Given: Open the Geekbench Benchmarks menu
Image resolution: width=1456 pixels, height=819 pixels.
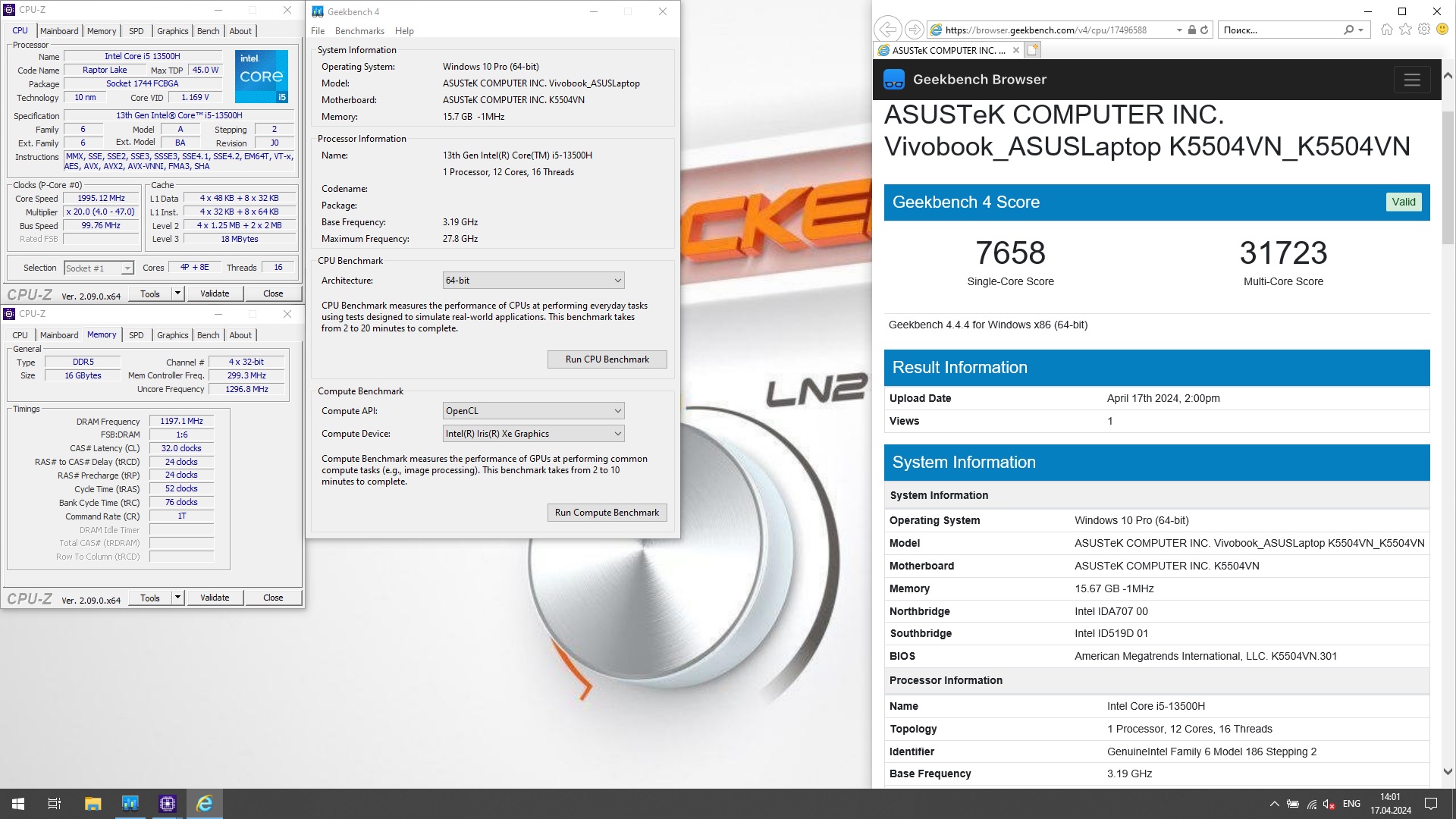Looking at the screenshot, I should (x=359, y=31).
